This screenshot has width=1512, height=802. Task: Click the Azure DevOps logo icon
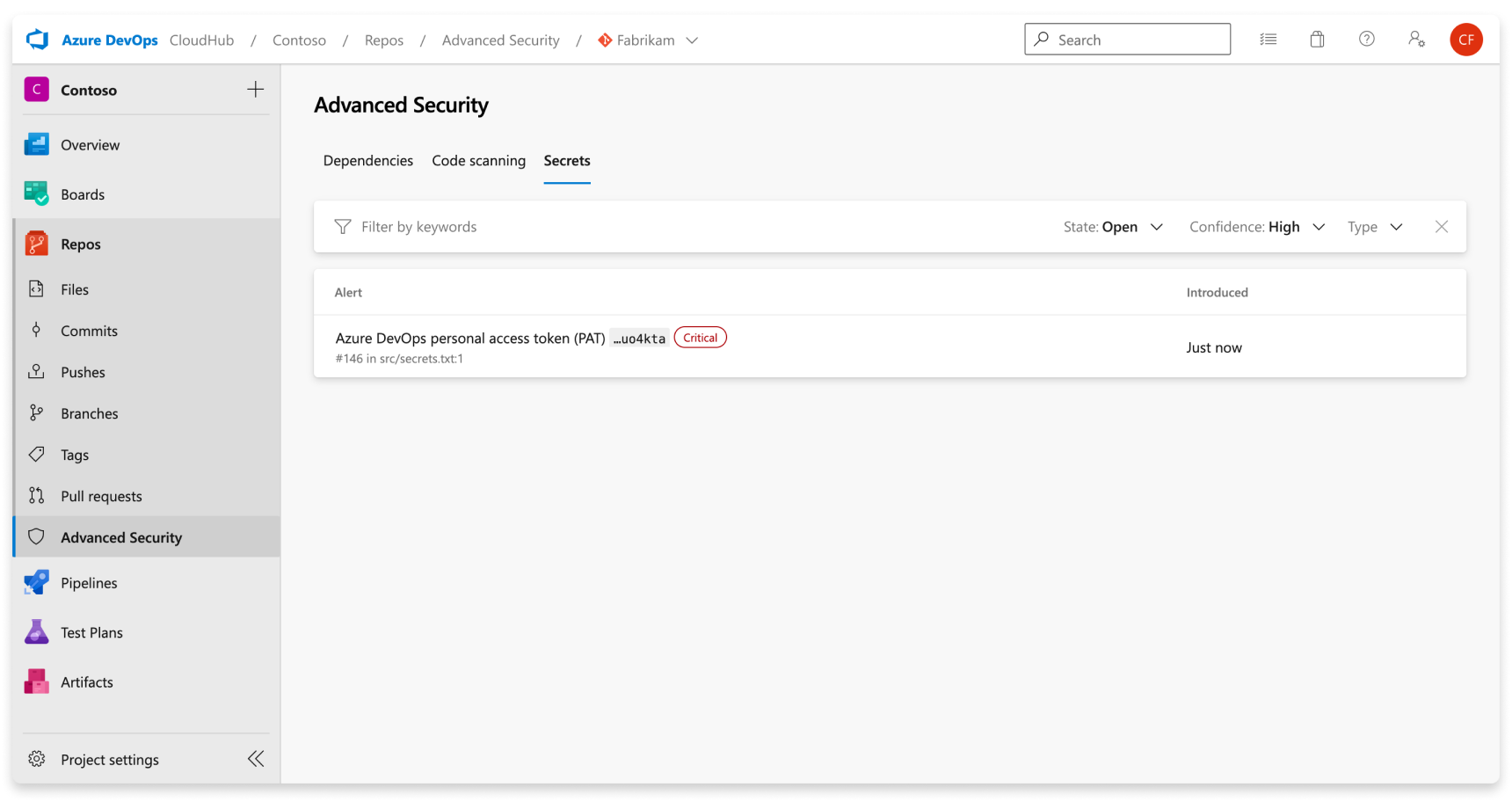[x=37, y=40]
